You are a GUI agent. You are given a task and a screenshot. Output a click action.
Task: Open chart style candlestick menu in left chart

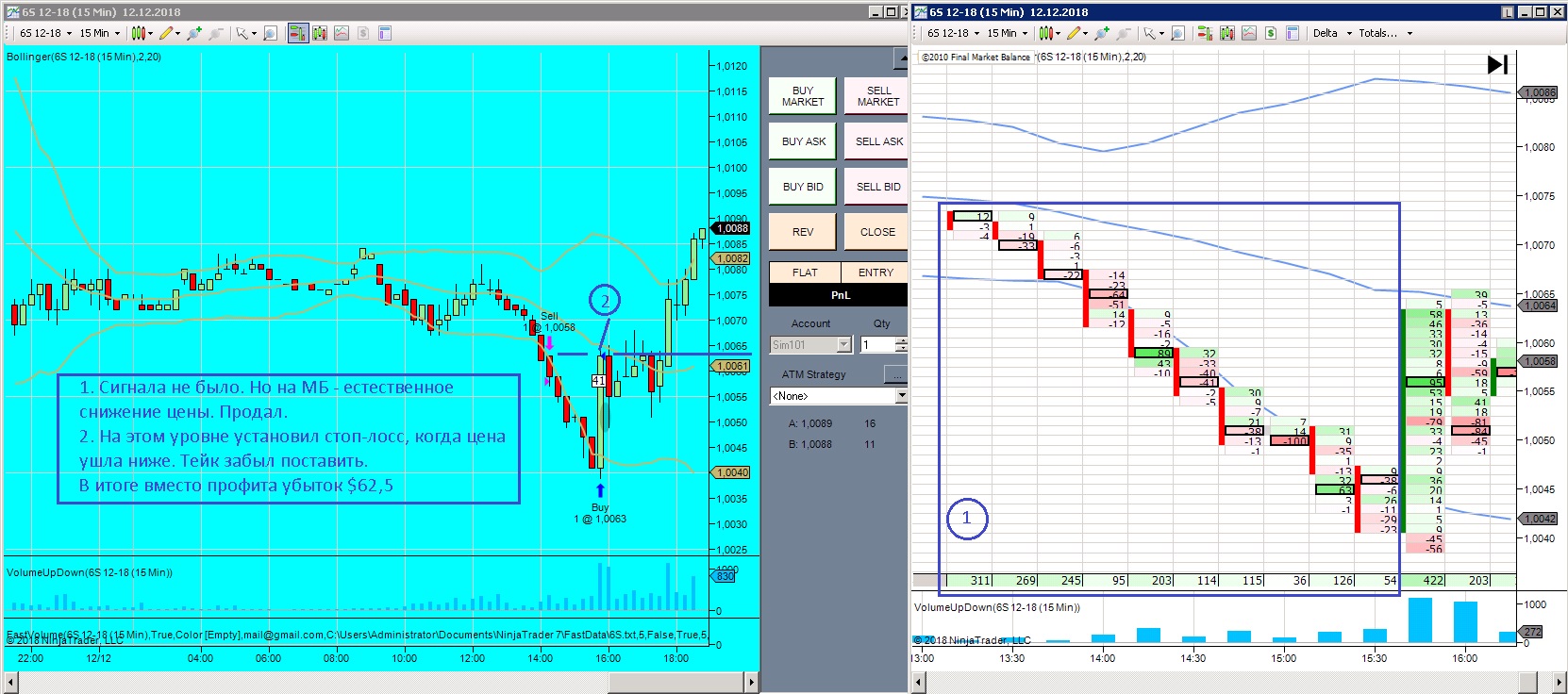coord(142,33)
